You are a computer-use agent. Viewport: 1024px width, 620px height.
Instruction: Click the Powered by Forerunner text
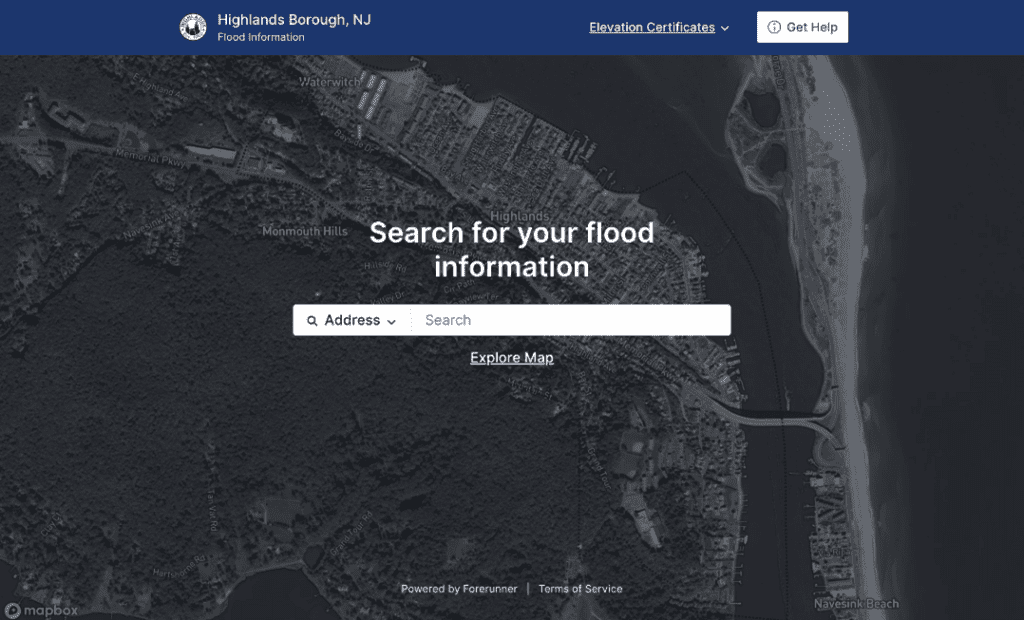pyautogui.click(x=459, y=589)
